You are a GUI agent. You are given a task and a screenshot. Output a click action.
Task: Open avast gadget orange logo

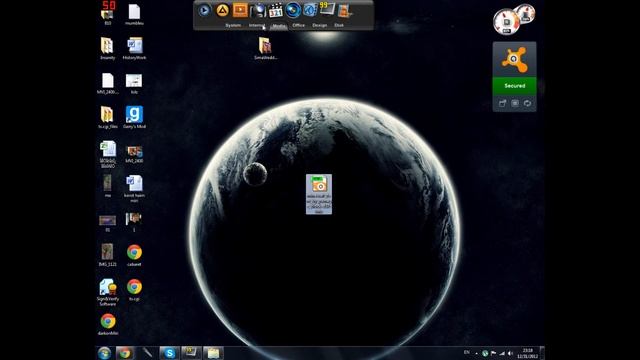(514, 60)
